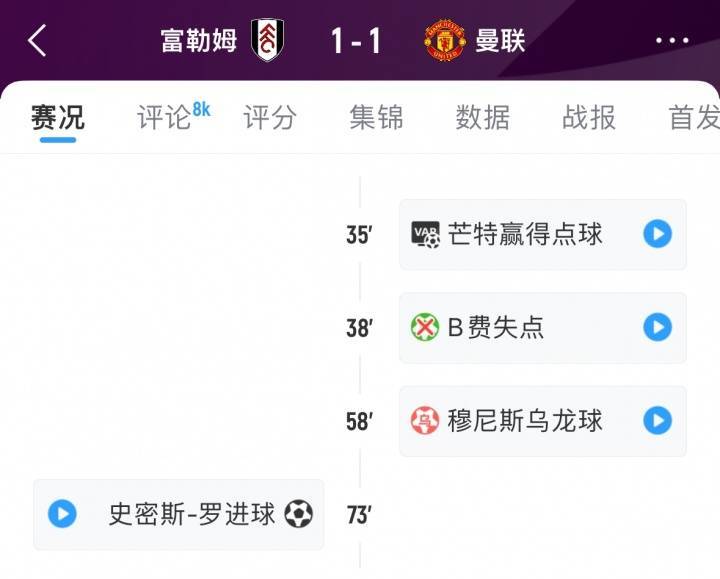Select the 赛况 tab

tap(58, 118)
